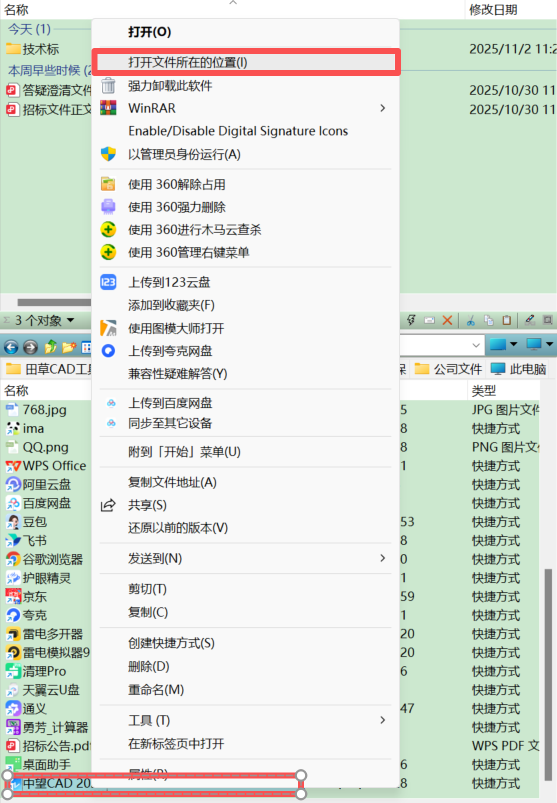Click the share arrow icon beside 共享(S)
The width and height of the screenshot is (557, 803).
point(108,505)
